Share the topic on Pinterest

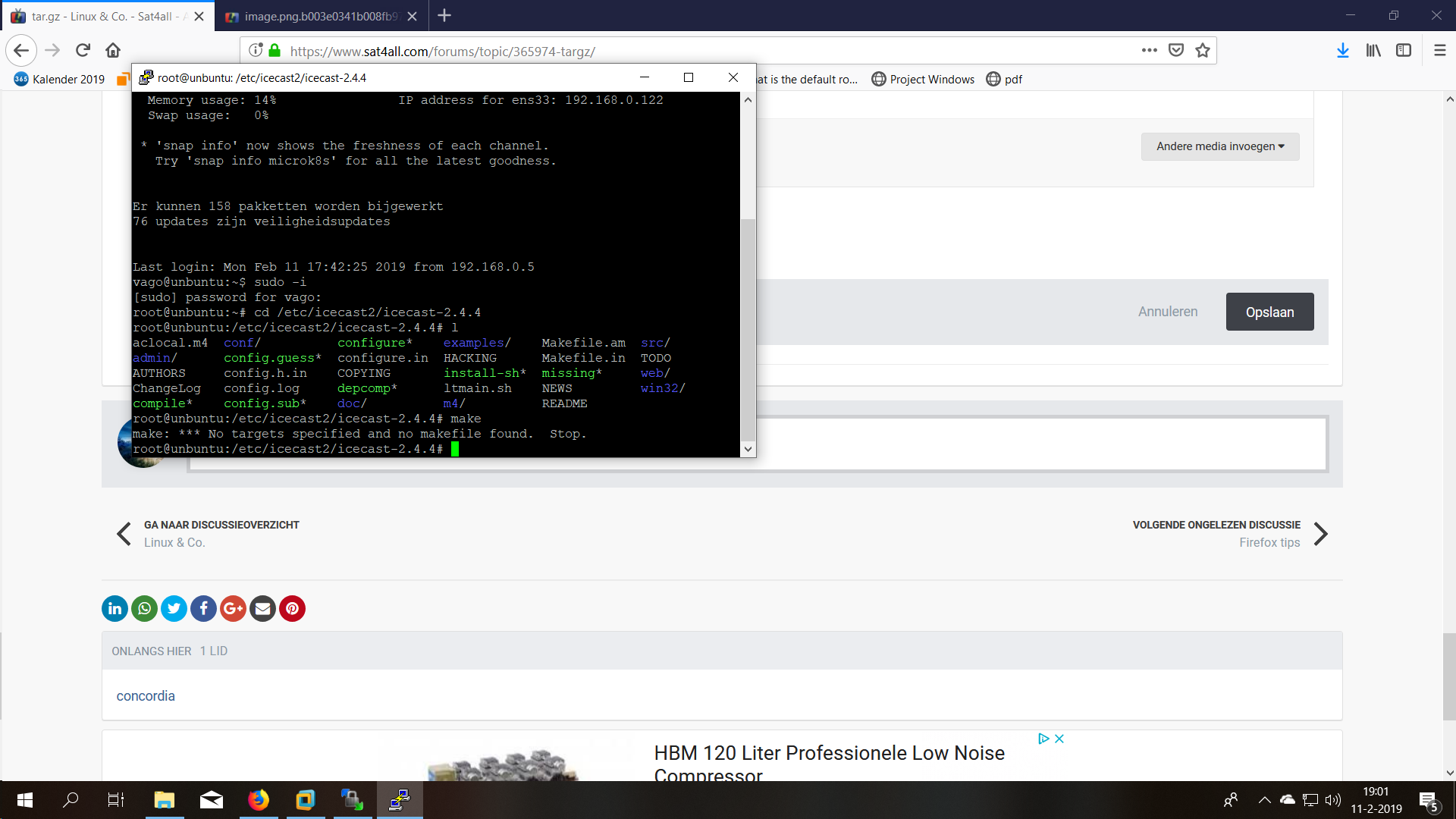(x=292, y=608)
